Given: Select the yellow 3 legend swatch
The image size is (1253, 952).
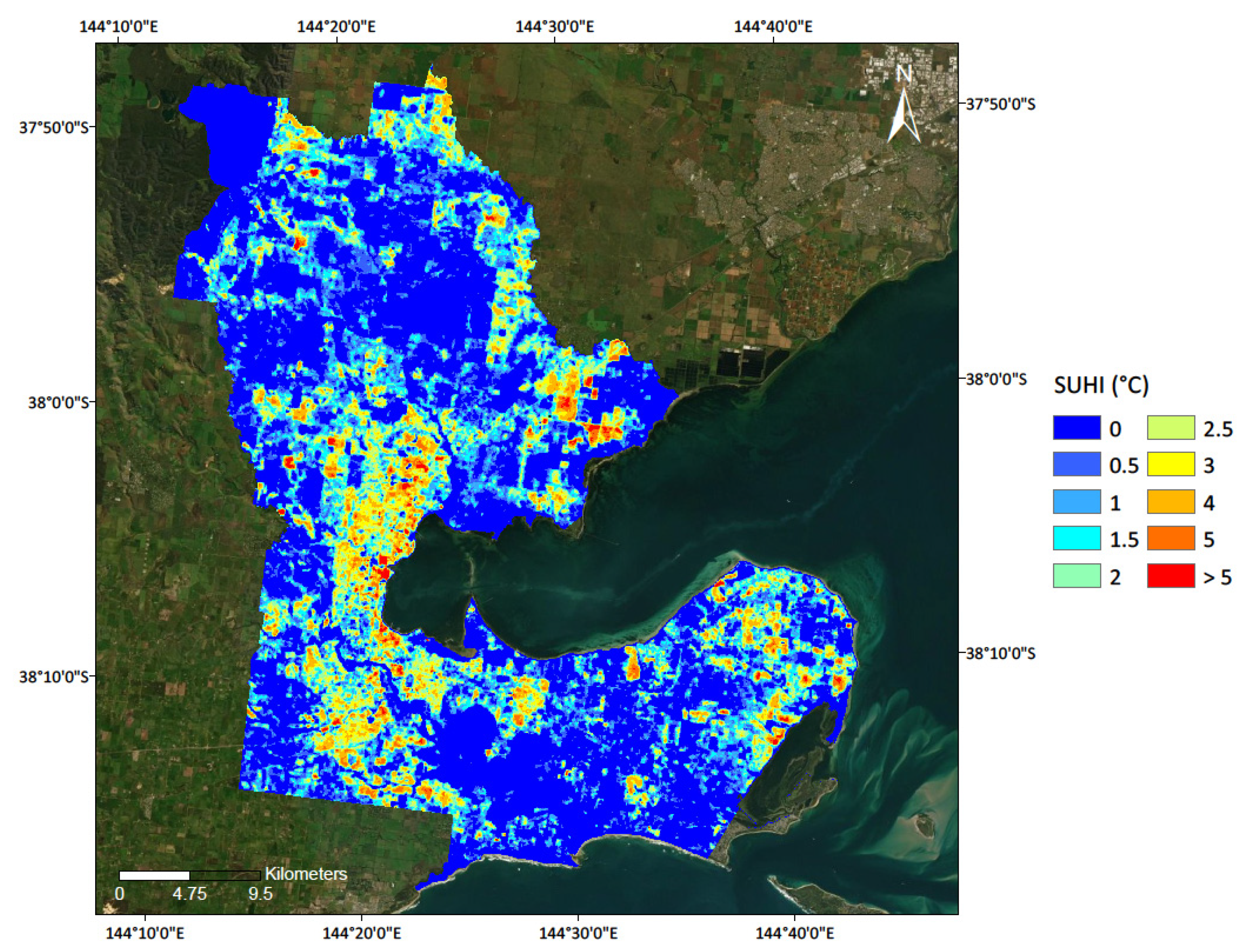Looking at the screenshot, I should pos(1171,464).
